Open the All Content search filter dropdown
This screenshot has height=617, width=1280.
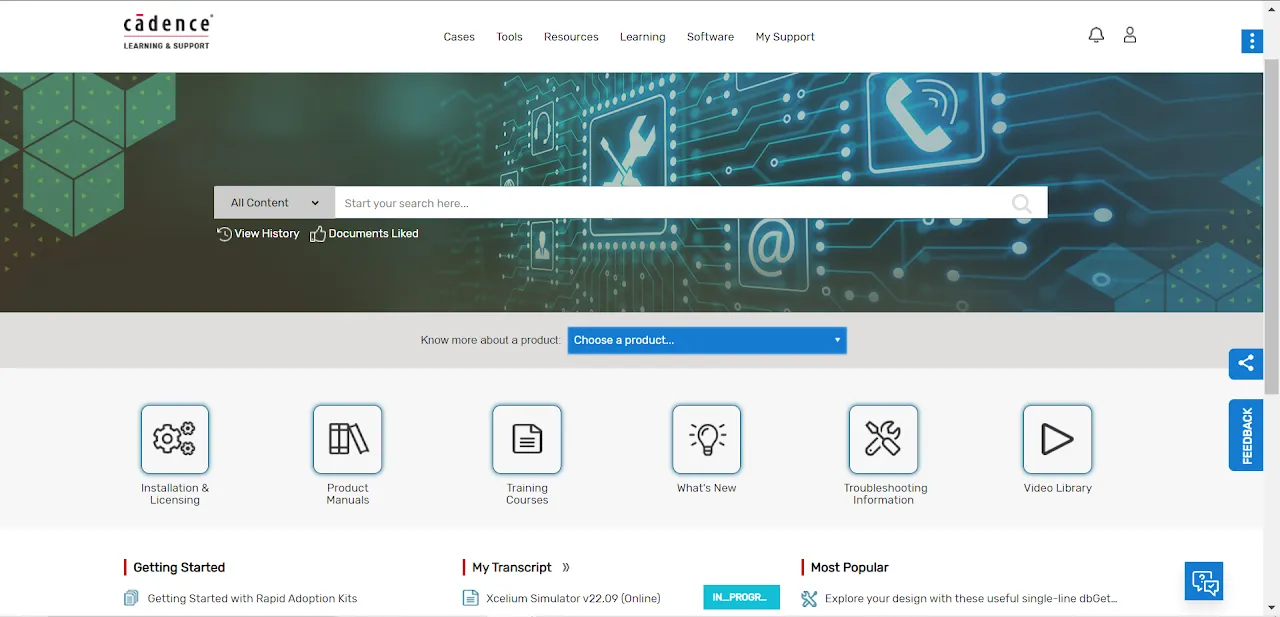tap(273, 202)
